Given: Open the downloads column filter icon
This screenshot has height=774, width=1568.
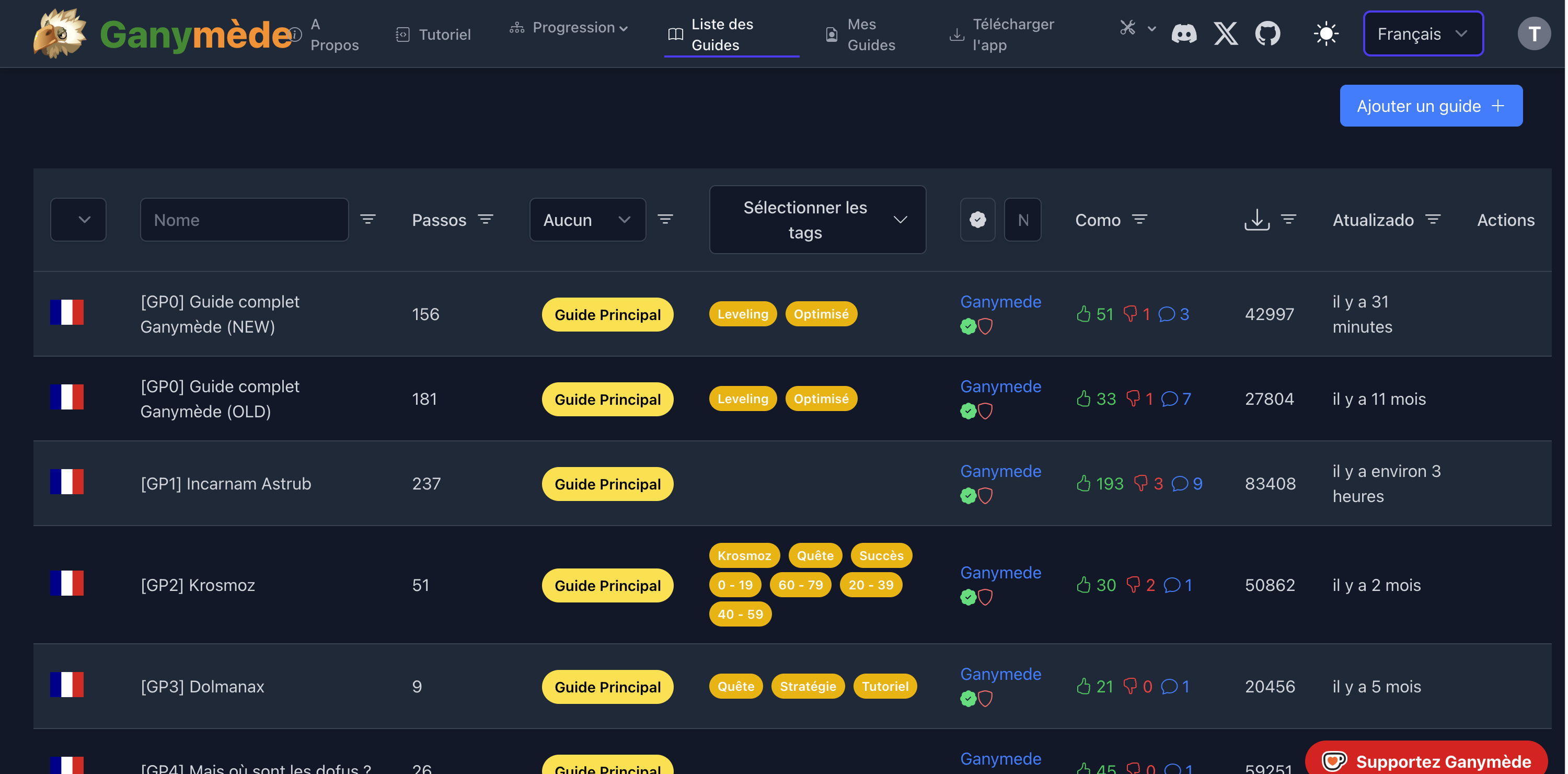Looking at the screenshot, I should click(1288, 219).
